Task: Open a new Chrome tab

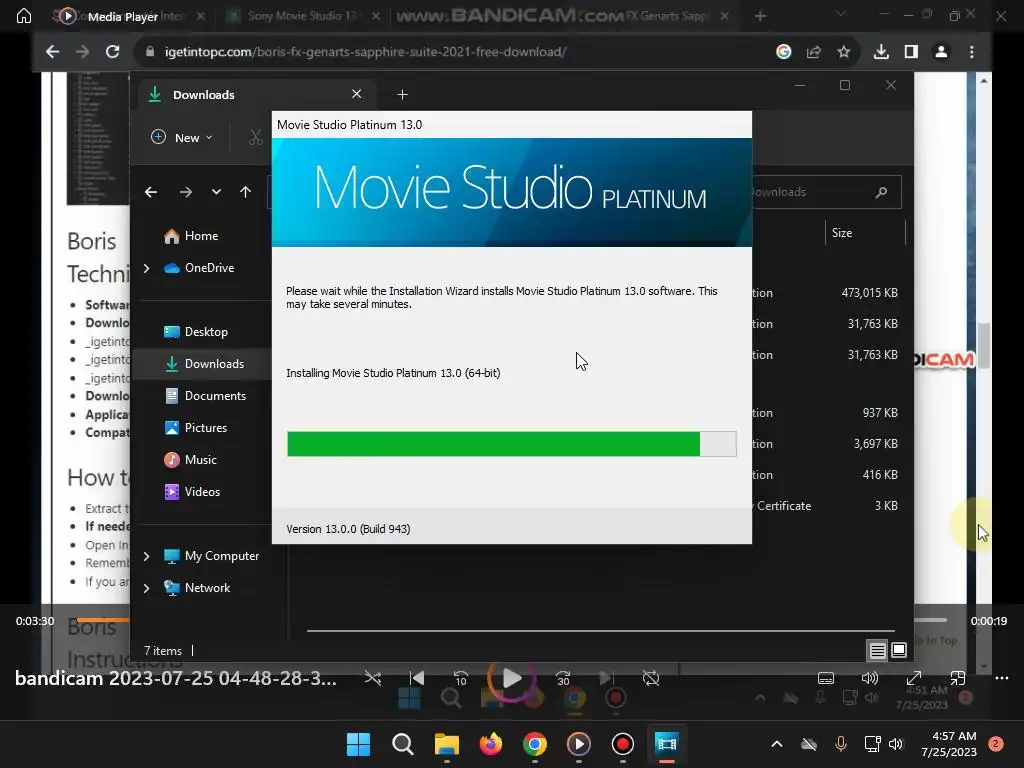Action: pos(760,16)
